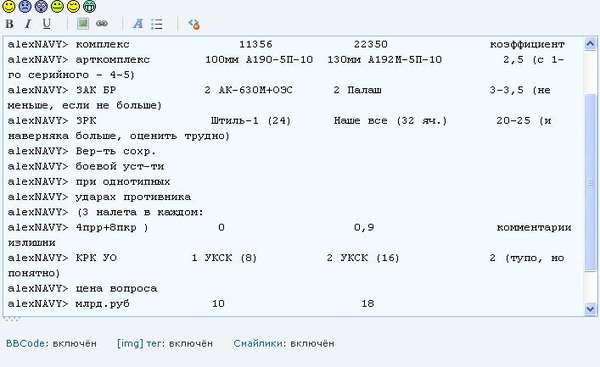This screenshot has height=367, width=600.
Task: Insert the purple shocked emoticon
Action: 41,6
